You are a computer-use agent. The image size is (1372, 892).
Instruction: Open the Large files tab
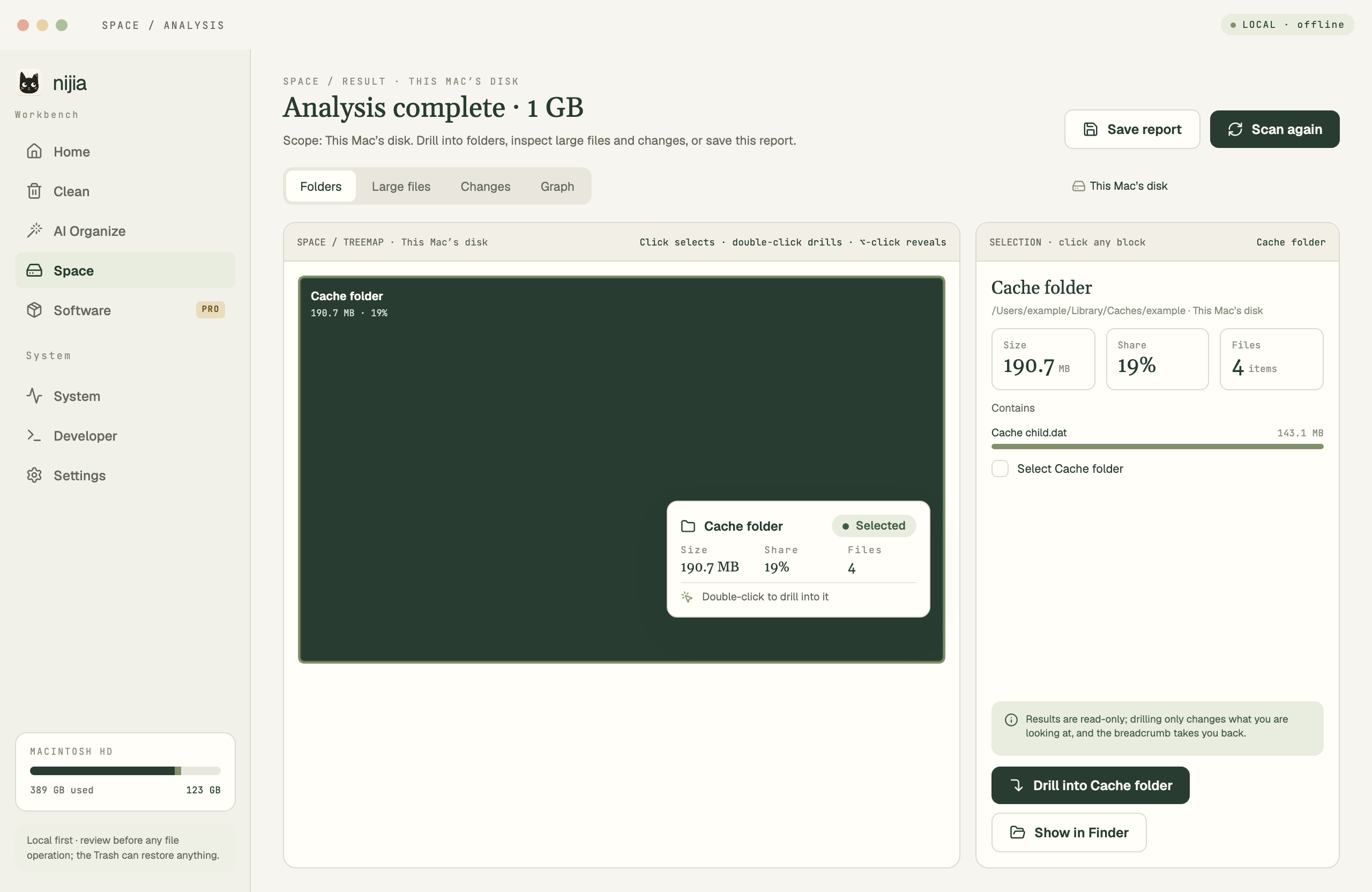[x=401, y=186]
